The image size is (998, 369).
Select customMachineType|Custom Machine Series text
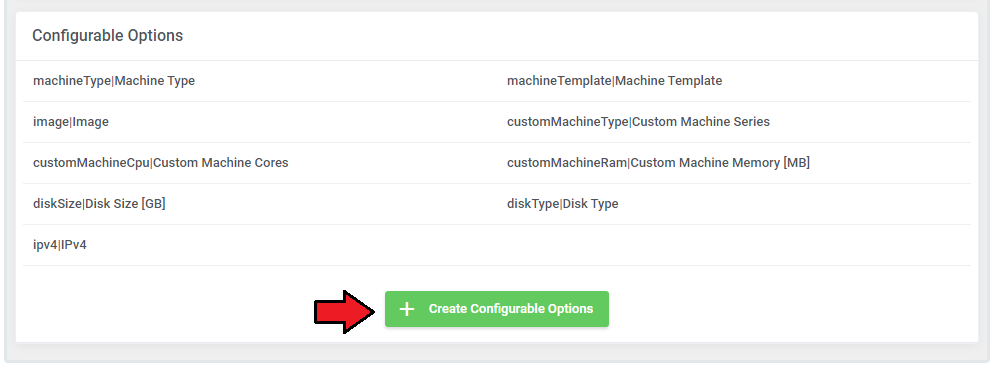coord(638,122)
